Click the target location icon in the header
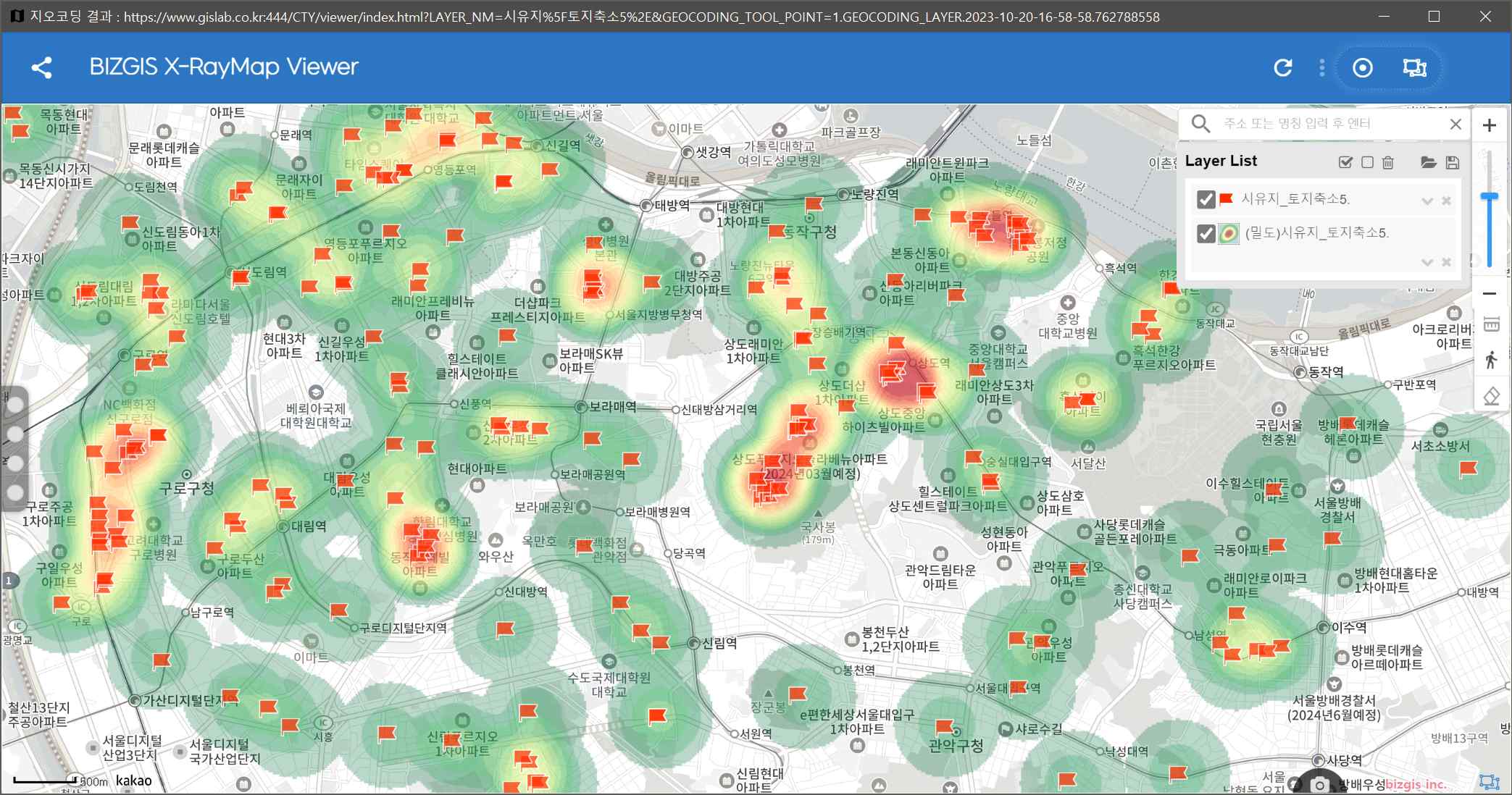The width and height of the screenshot is (1512, 795). [1363, 67]
